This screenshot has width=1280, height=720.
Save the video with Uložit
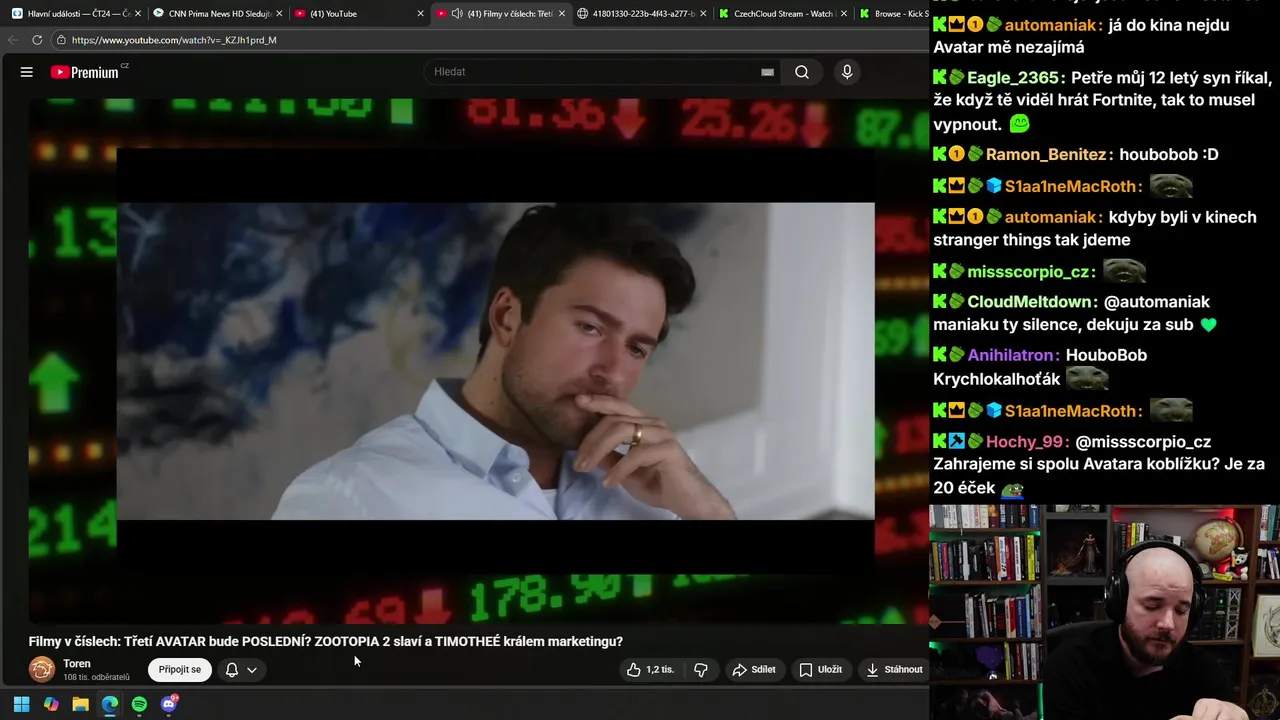(x=821, y=670)
